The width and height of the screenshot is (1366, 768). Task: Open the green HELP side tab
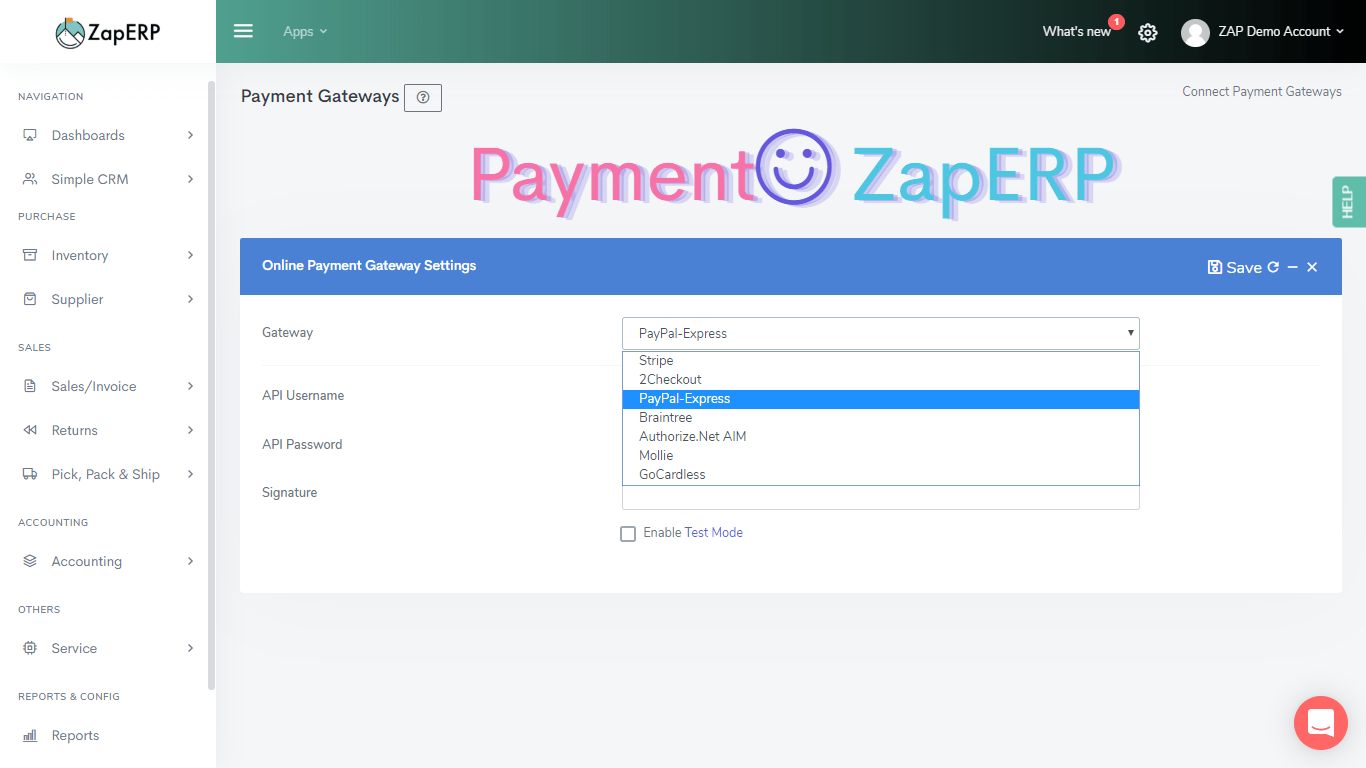1349,202
